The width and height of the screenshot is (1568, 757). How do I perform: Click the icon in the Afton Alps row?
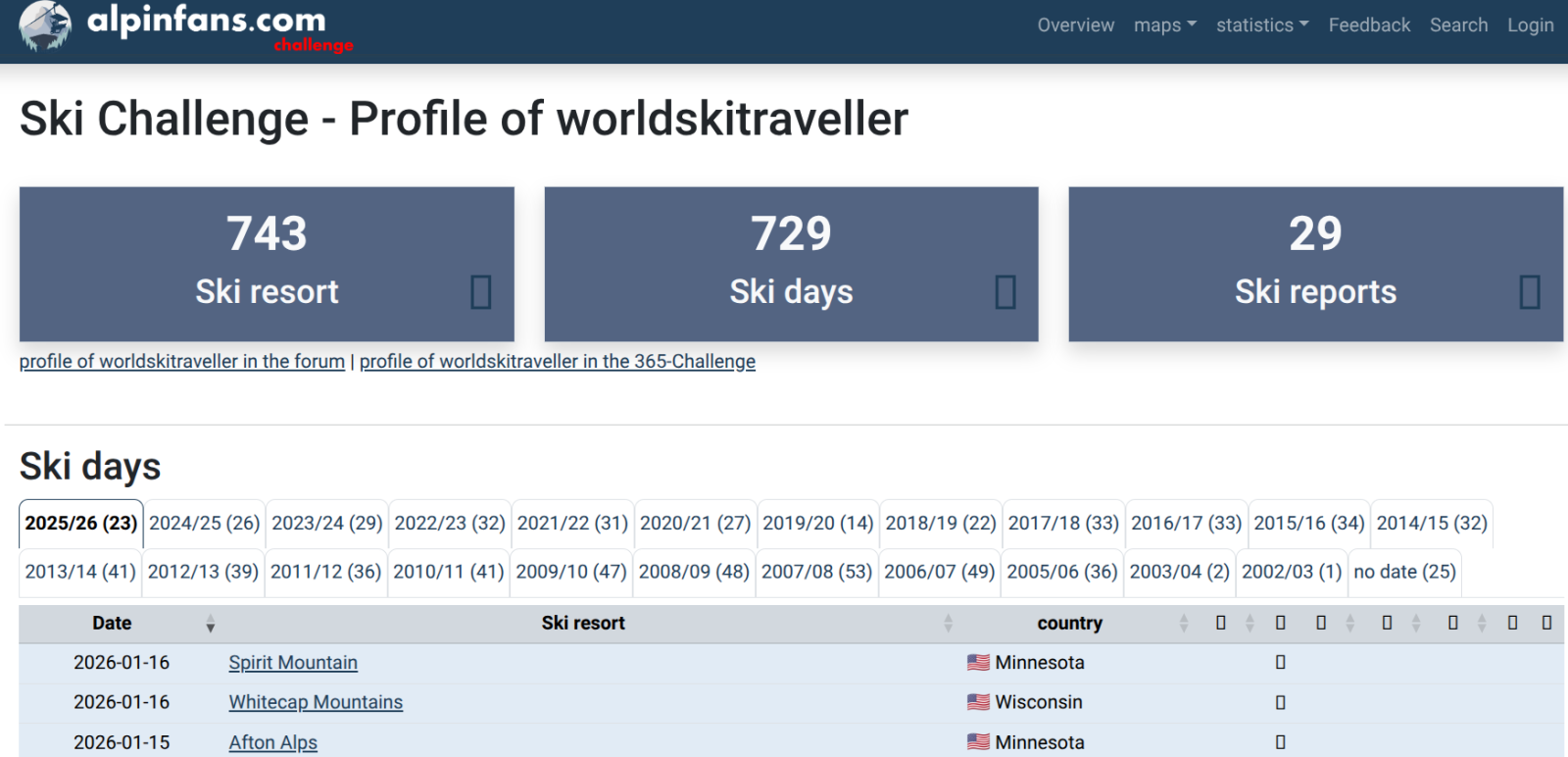click(1280, 743)
